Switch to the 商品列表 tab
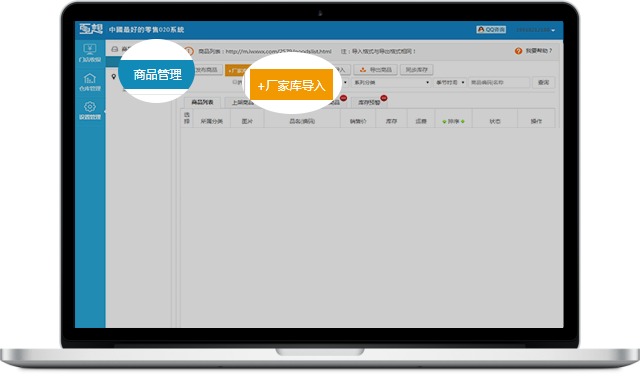 click(x=202, y=102)
